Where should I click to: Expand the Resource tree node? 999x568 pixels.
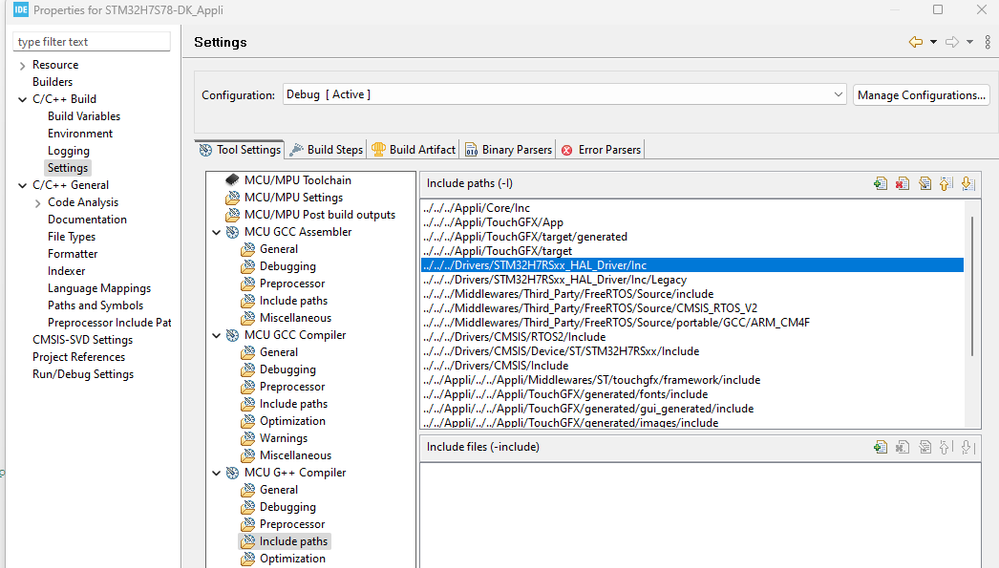pyautogui.click(x=22, y=66)
